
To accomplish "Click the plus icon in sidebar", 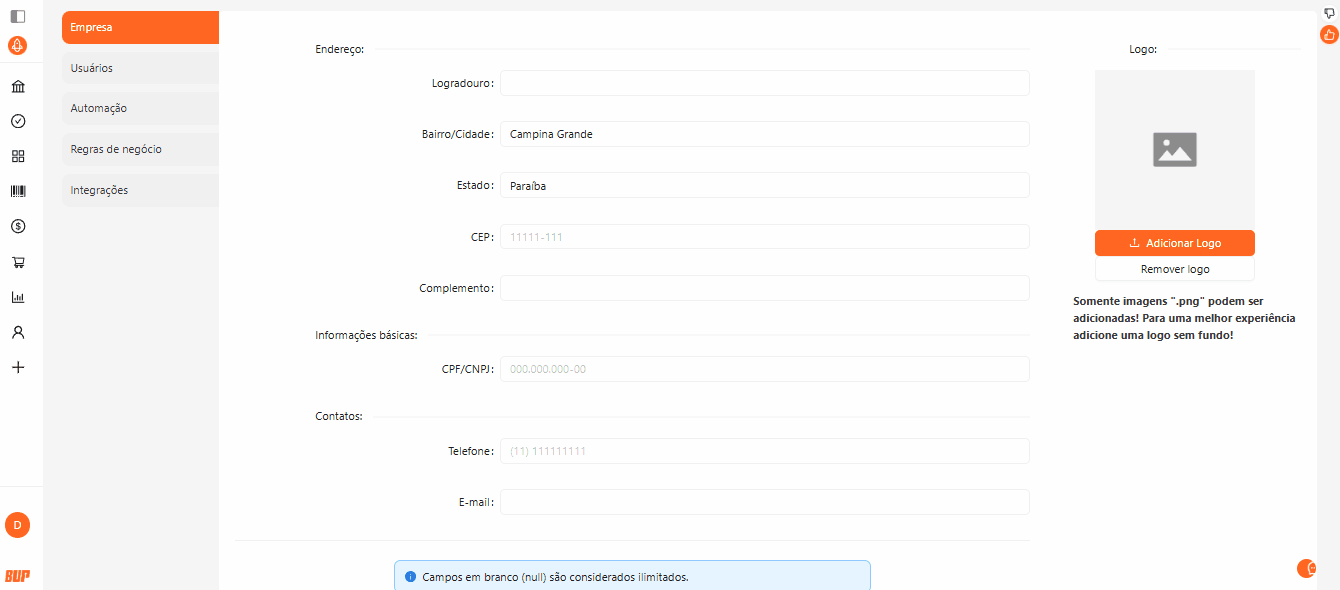I will pos(17,367).
